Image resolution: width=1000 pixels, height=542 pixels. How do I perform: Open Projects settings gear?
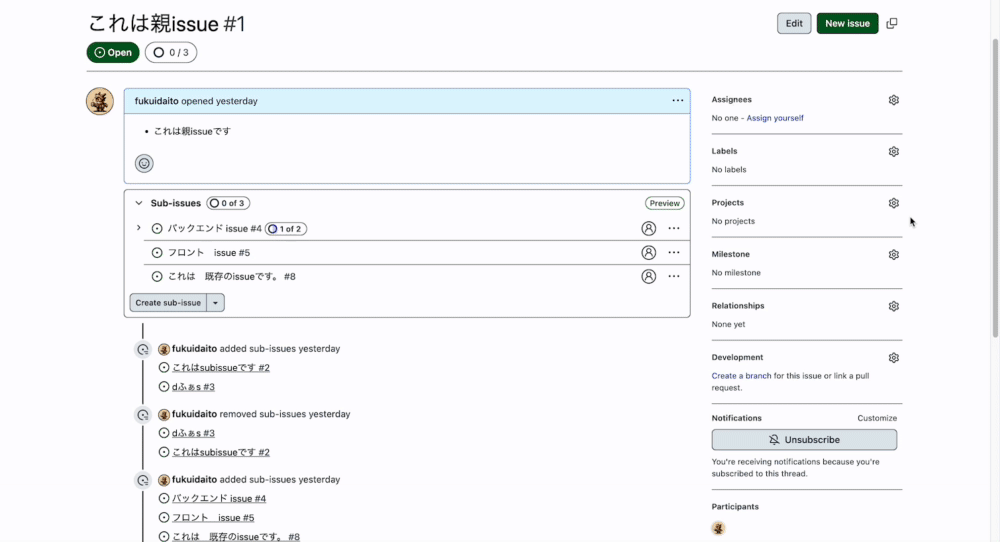[x=893, y=203]
